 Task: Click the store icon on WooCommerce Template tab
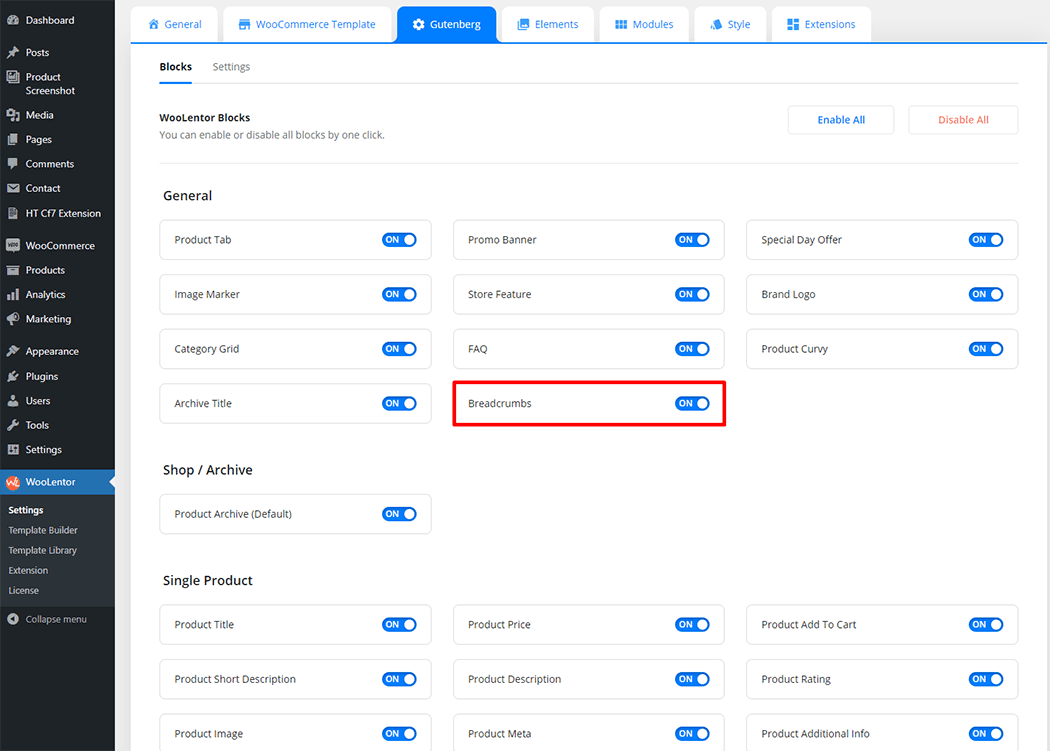[x=244, y=24]
